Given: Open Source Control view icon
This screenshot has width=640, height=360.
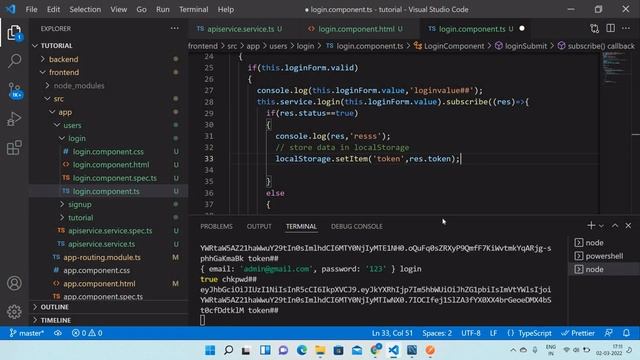Looking at the screenshot, I should [x=14, y=90].
